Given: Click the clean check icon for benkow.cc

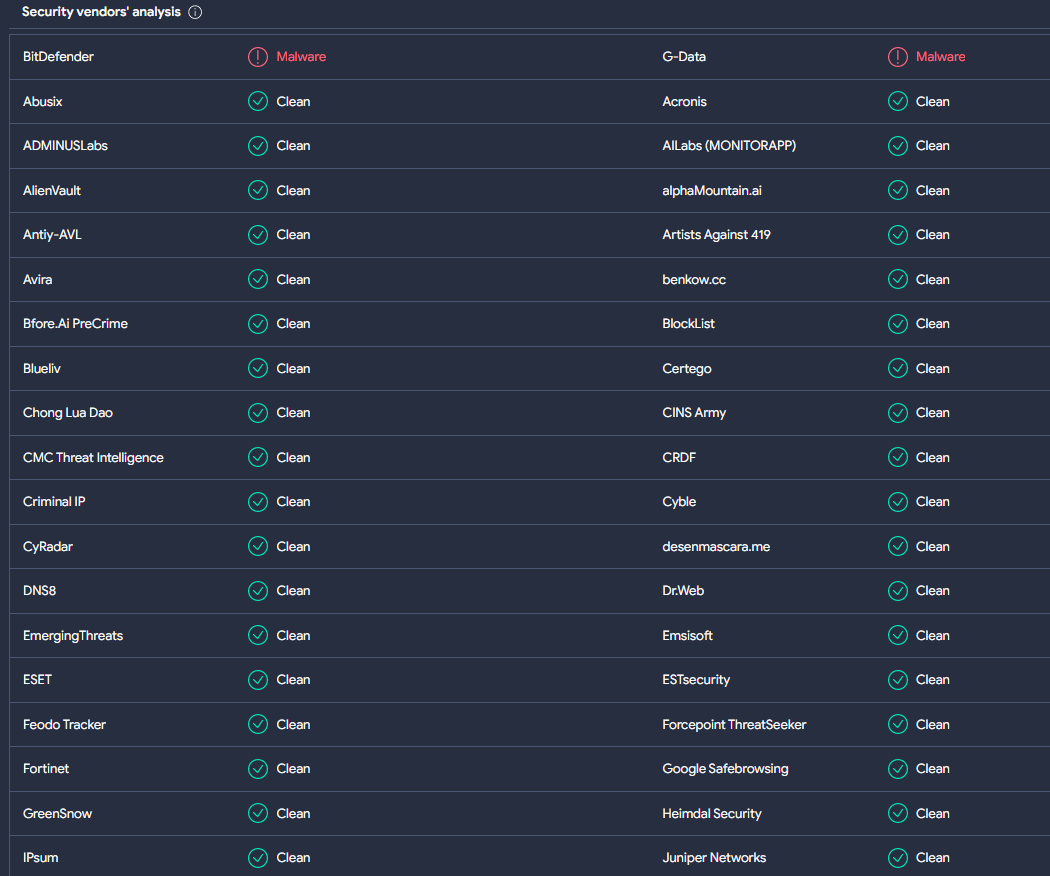Looking at the screenshot, I should 898,279.
